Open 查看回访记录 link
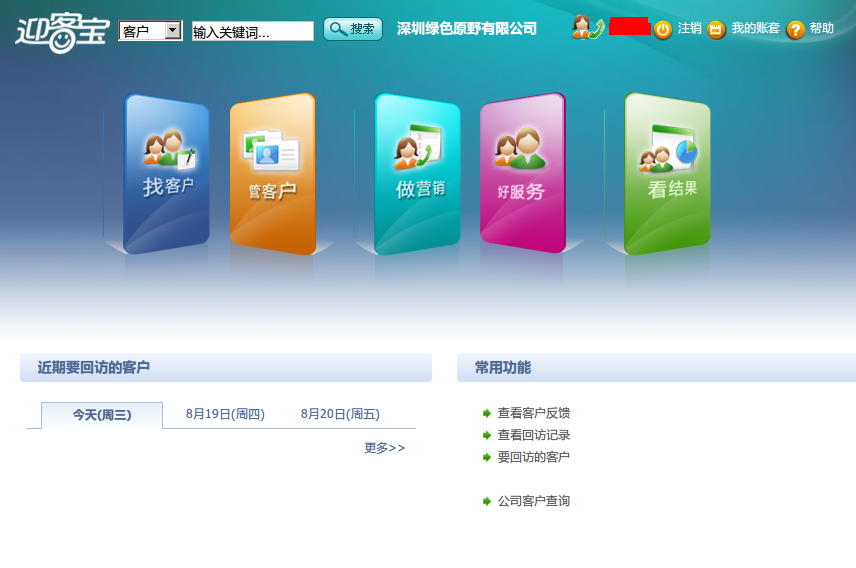Image resolution: width=856 pixels, height=568 pixels. coord(533,435)
